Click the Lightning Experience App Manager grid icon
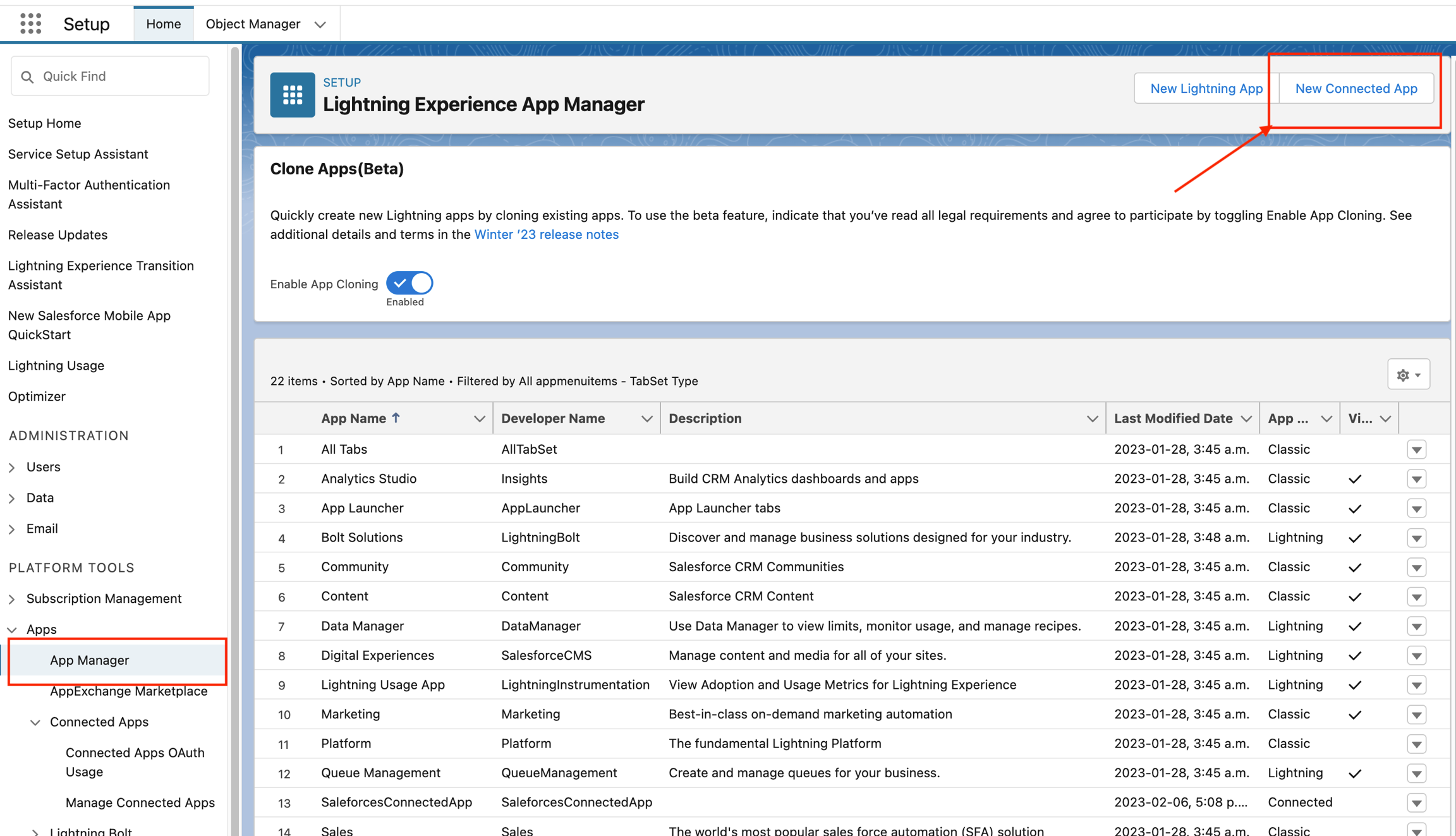 point(292,95)
